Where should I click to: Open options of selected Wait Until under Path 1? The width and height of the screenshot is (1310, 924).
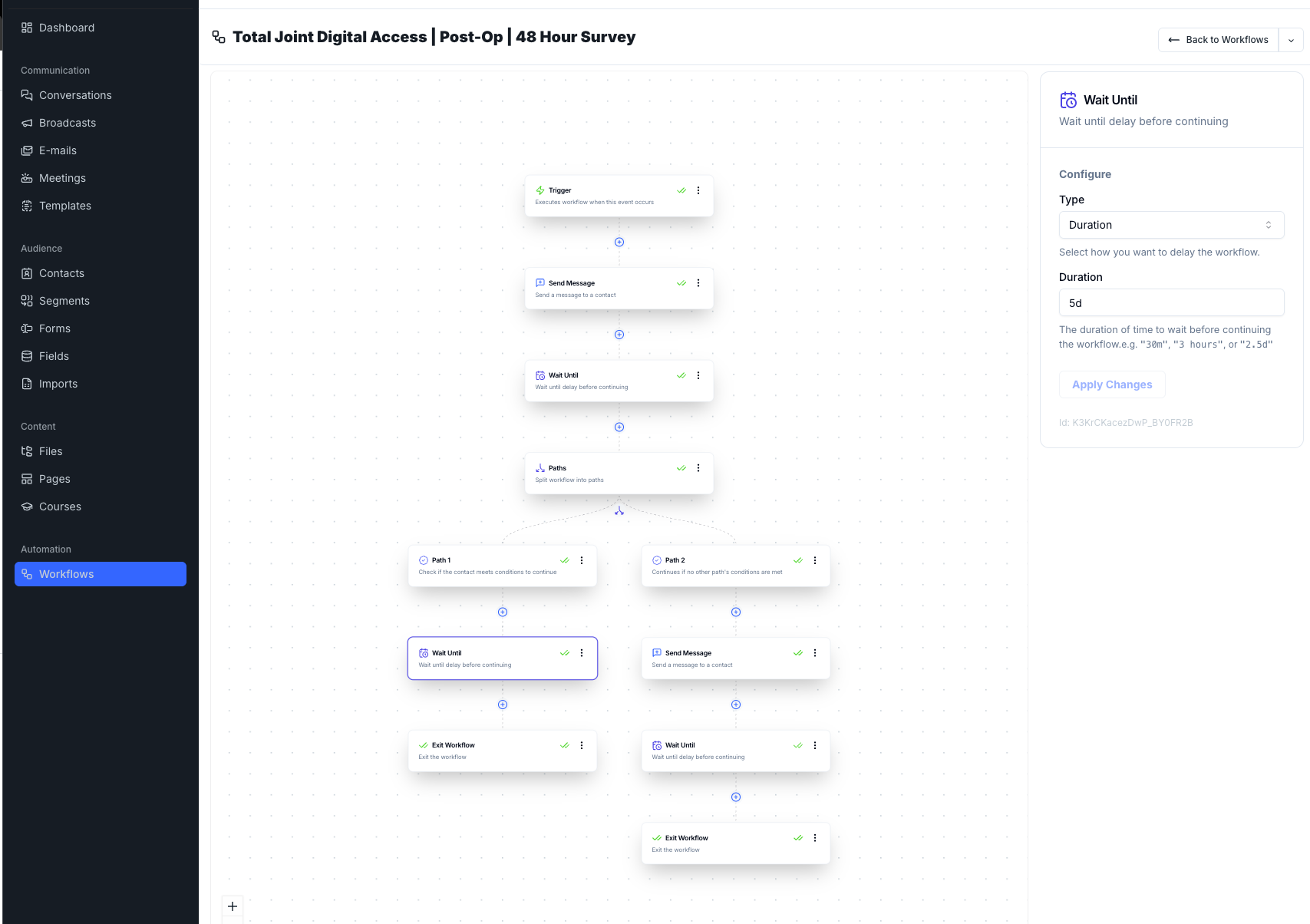[582, 653]
